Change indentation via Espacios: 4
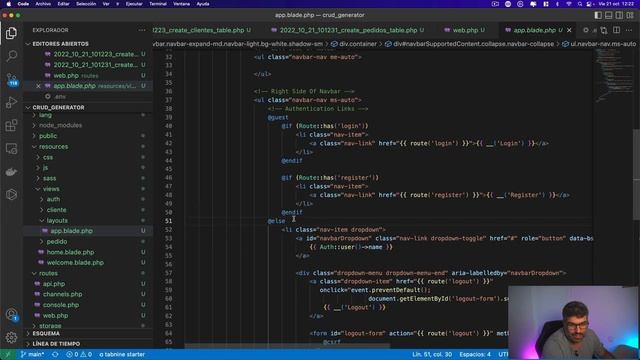 point(475,354)
